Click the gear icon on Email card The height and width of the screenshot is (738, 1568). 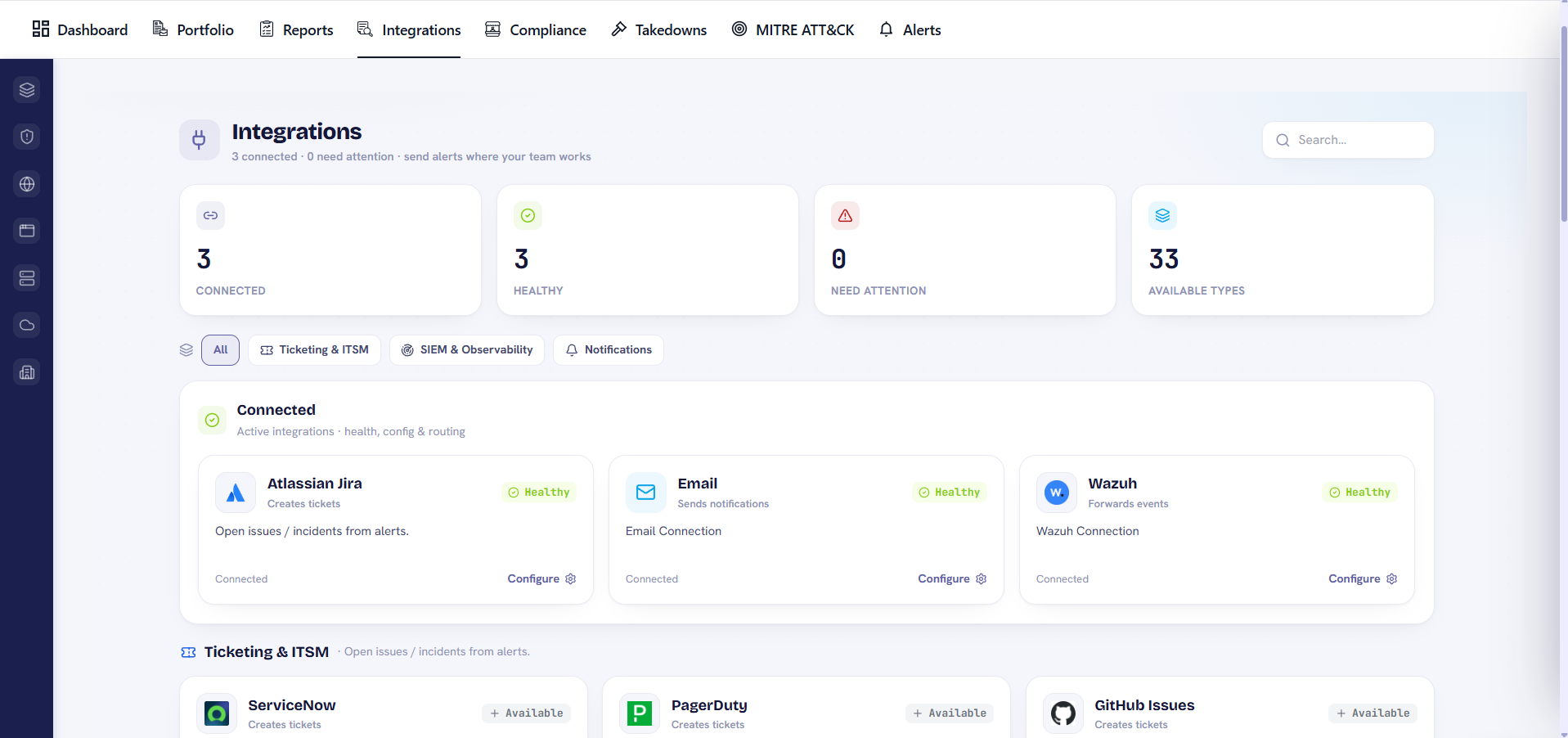point(982,578)
